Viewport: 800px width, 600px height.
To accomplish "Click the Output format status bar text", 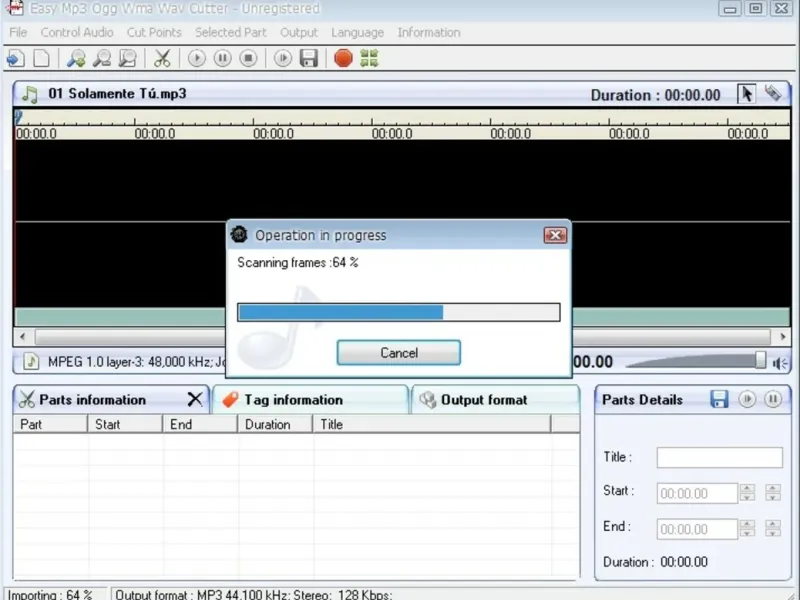I will (x=254, y=594).
